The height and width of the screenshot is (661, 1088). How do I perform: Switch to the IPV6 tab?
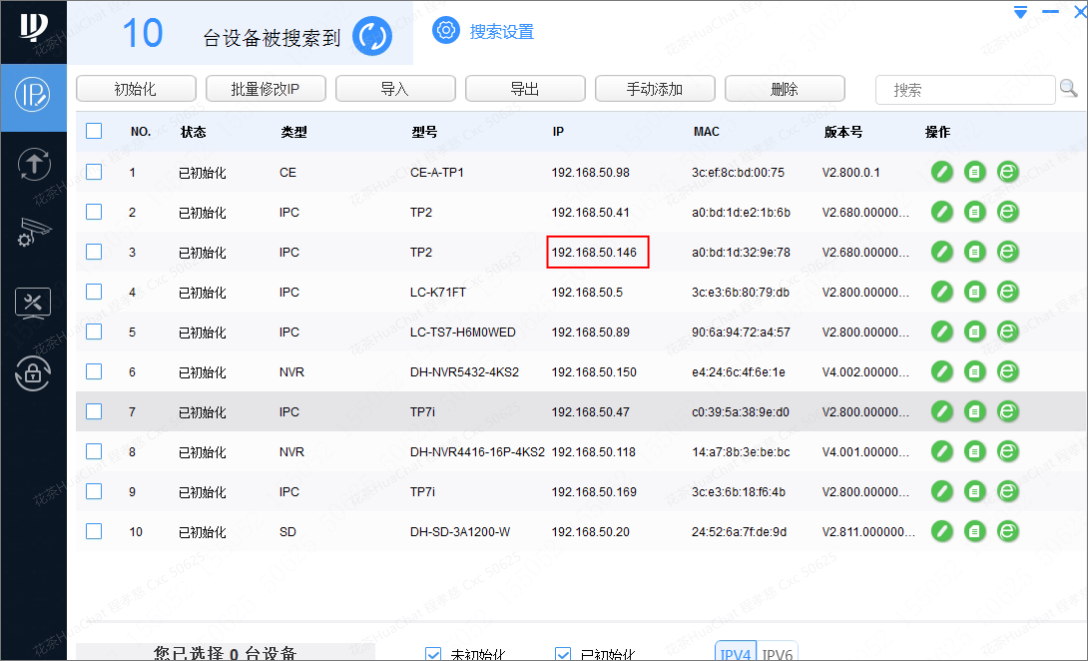(778, 654)
